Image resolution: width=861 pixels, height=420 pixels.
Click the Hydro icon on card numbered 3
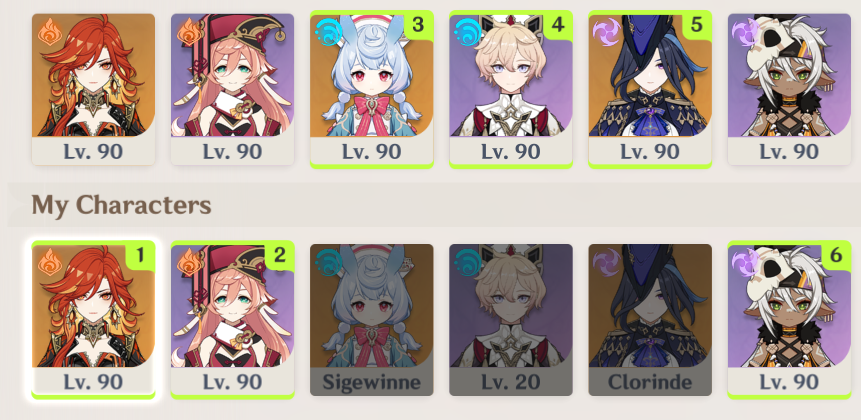coord(327,31)
